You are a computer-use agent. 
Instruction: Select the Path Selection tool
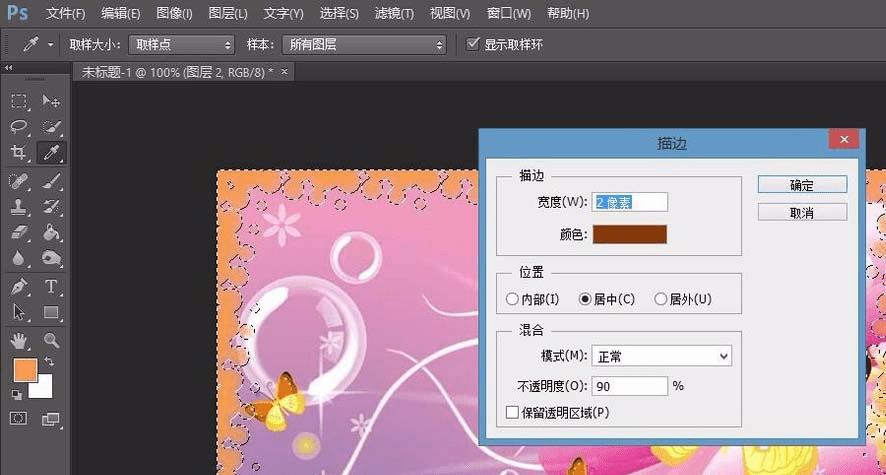click(x=19, y=312)
